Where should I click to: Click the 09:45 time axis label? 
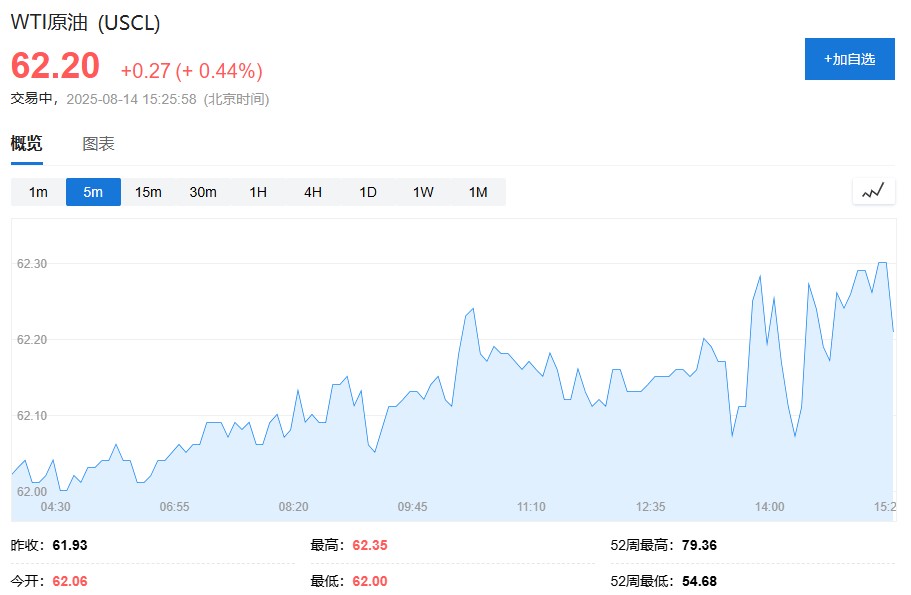(413, 507)
